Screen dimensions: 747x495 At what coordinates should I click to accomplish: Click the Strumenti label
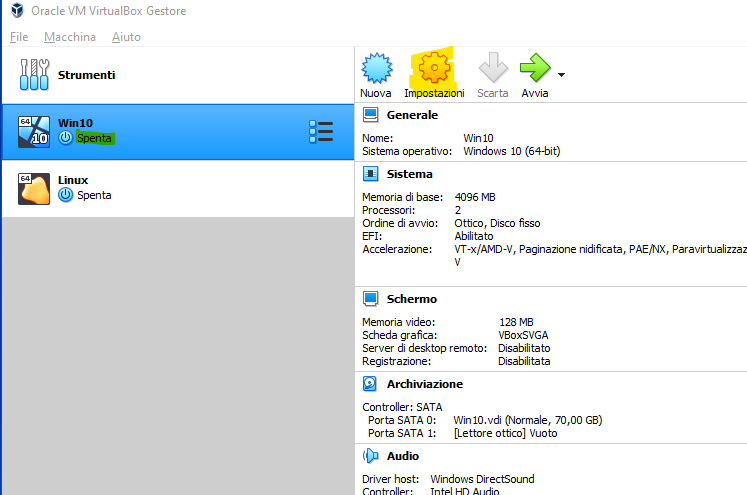point(86,75)
